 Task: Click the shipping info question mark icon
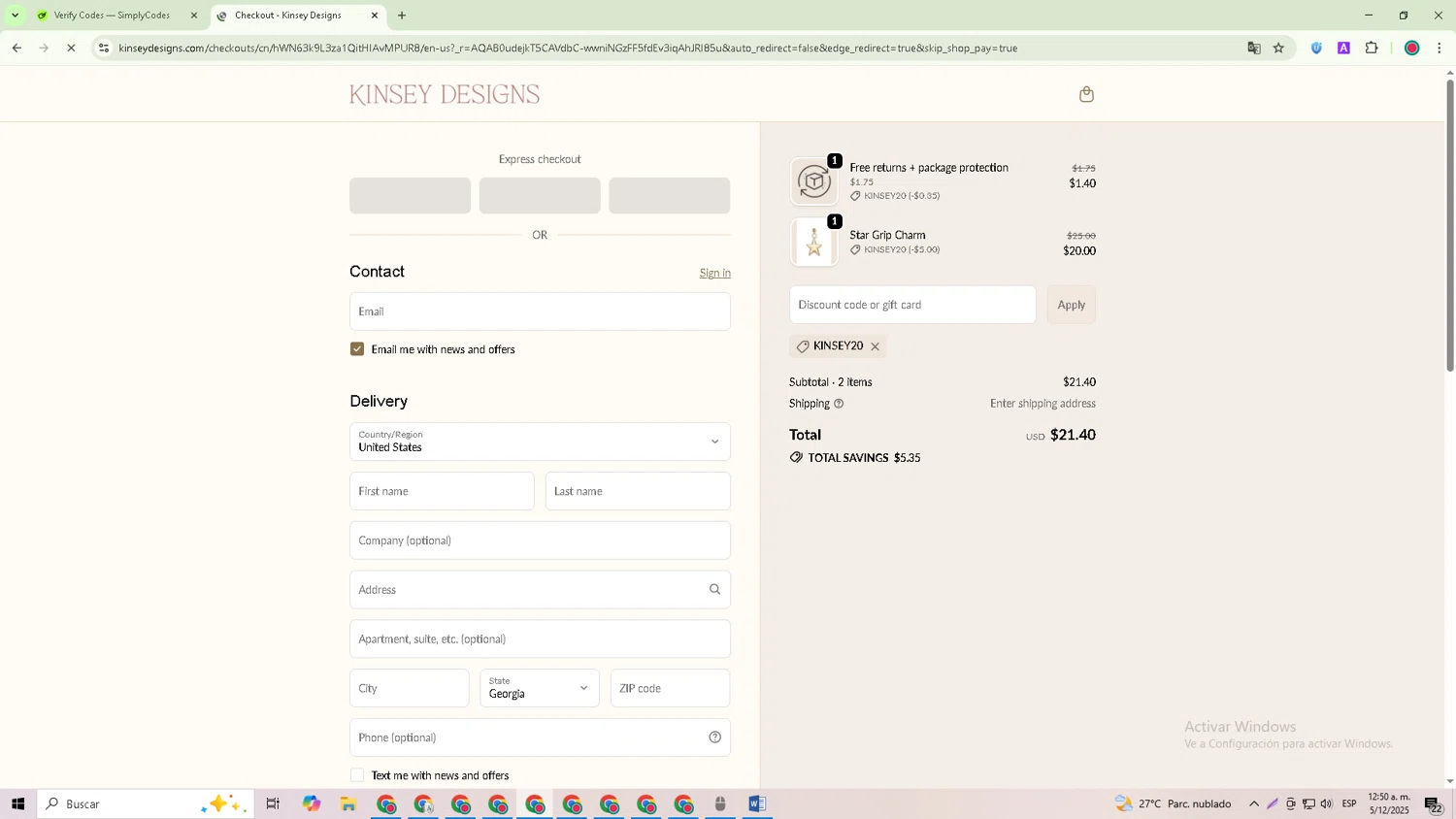pyautogui.click(x=839, y=404)
